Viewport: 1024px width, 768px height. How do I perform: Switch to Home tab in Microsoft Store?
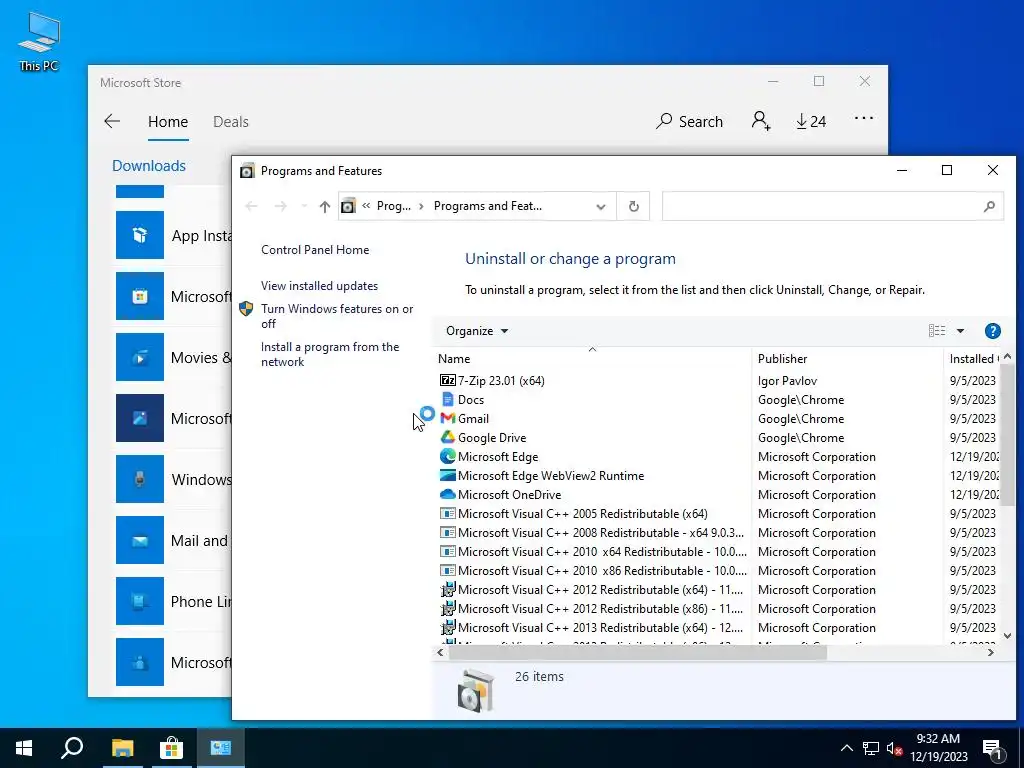click(x=168, y=121)
